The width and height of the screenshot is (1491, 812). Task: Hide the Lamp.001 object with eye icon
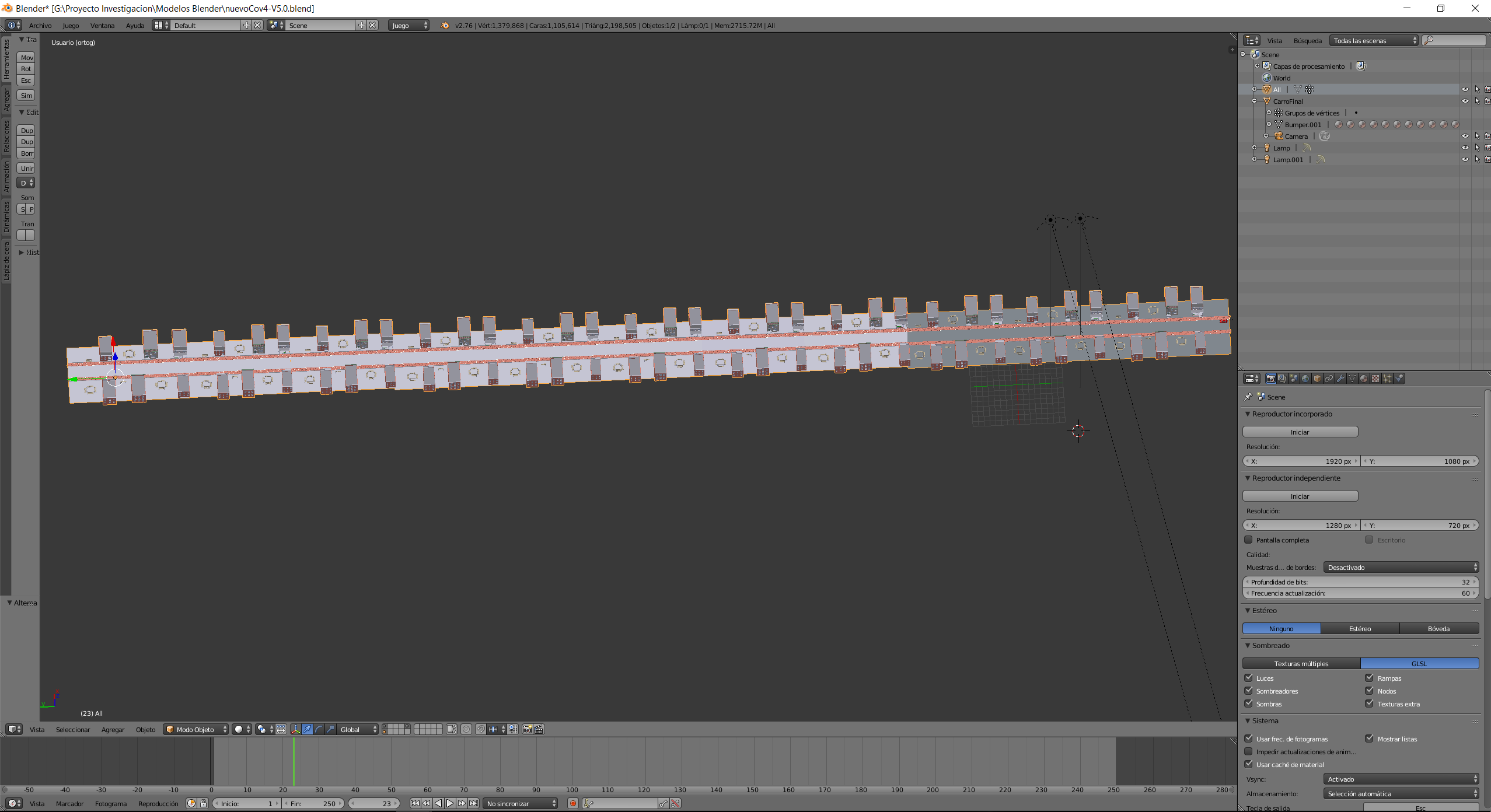pyautogui.click(x=1465, y=159)
